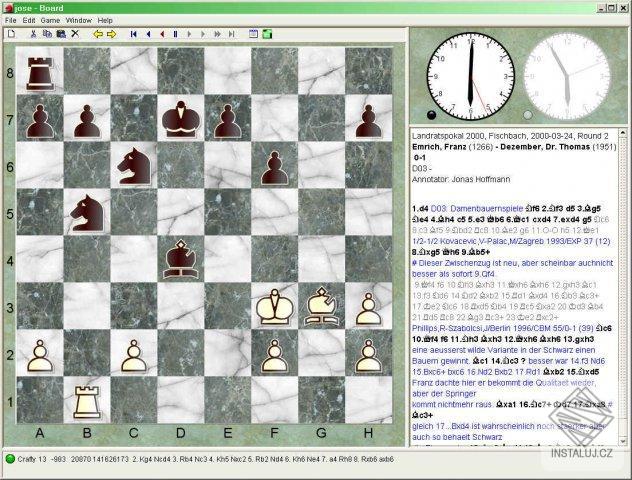Open the File menu
Screen dimensions: 632x480
(x=10, y=20)
